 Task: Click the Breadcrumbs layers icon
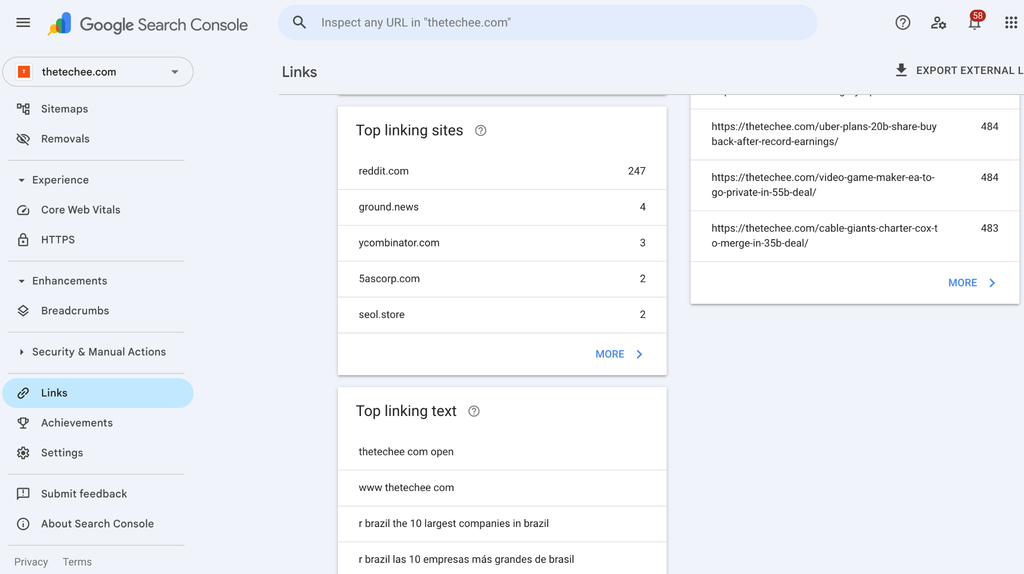click(23, 311)
